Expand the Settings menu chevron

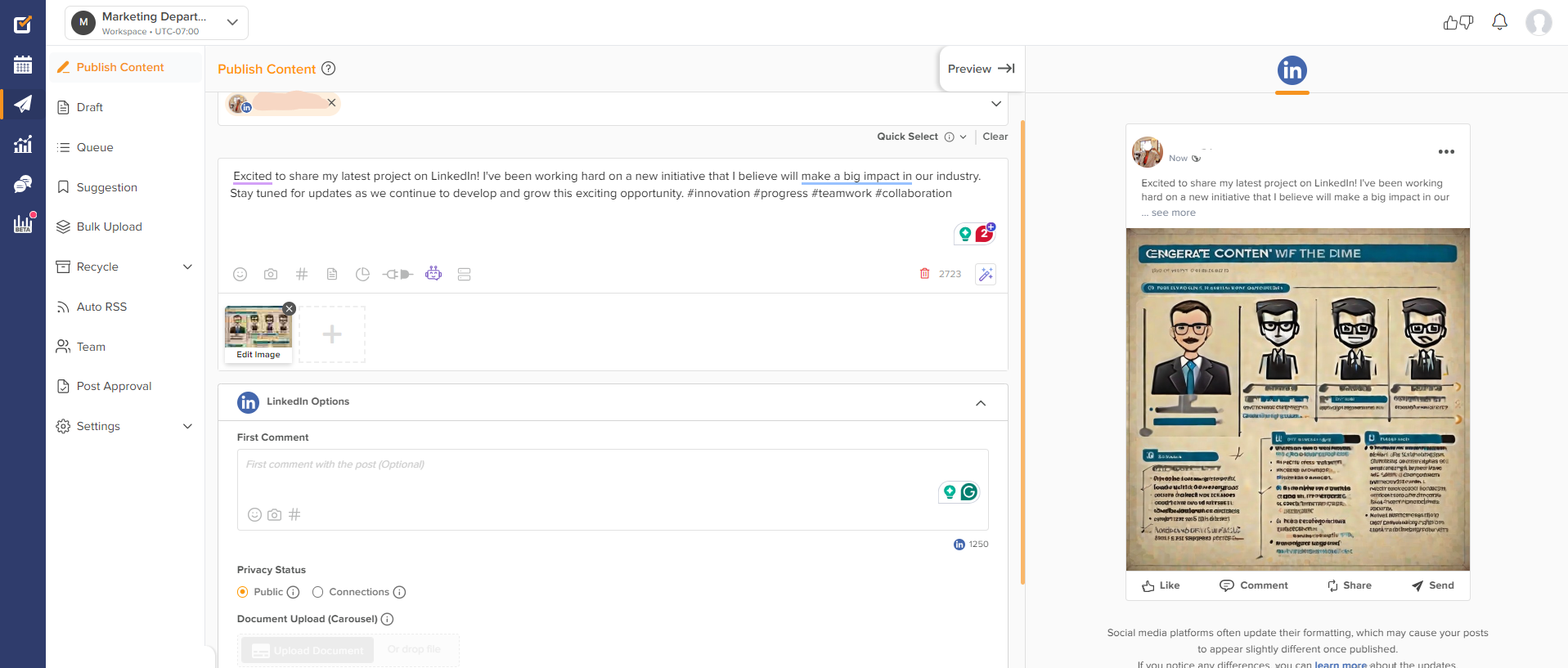(x=187, y=426)
